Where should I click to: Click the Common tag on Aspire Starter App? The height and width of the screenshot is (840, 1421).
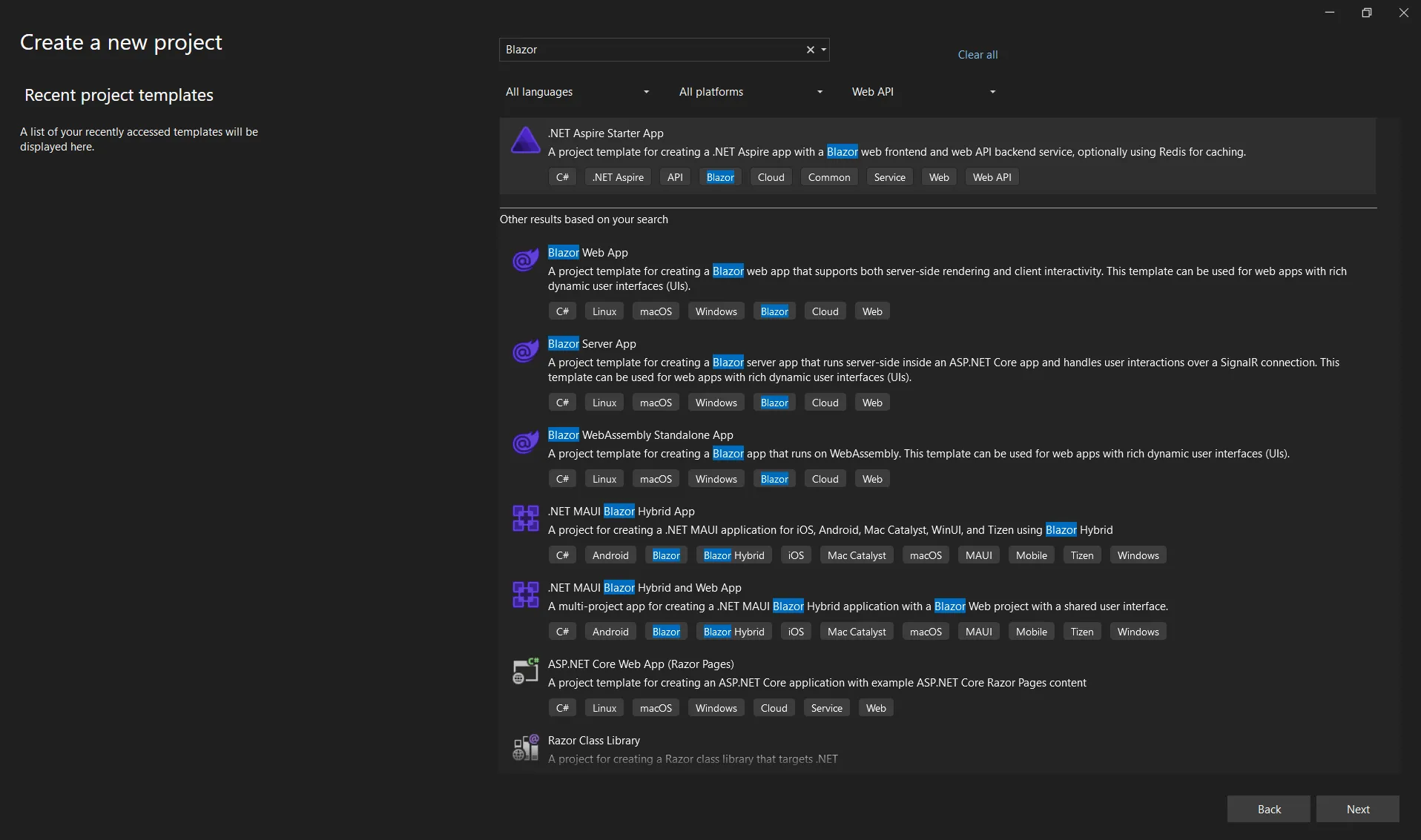[x=828, y=177]
